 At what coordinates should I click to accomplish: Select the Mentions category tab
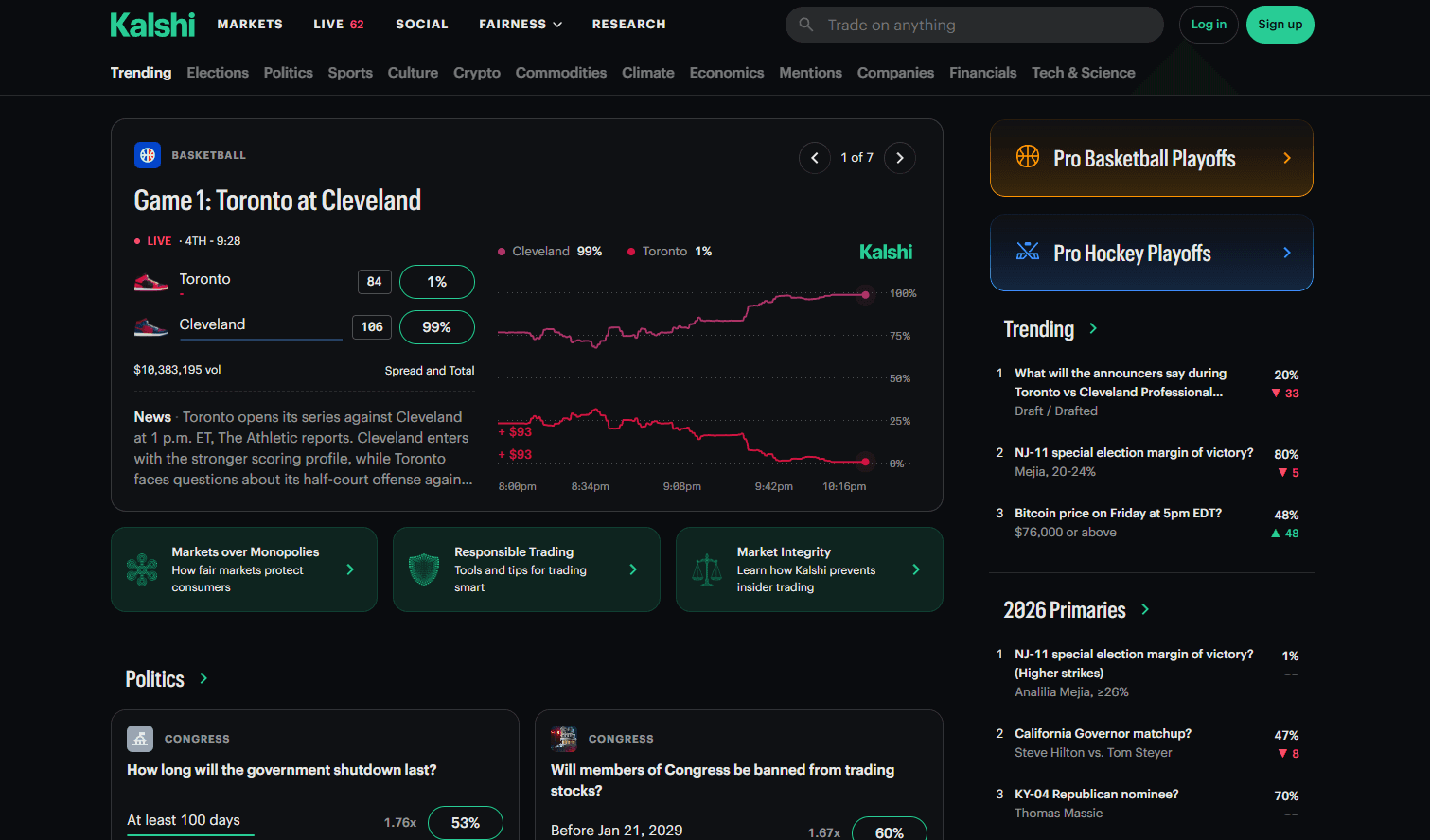[811, 73]
